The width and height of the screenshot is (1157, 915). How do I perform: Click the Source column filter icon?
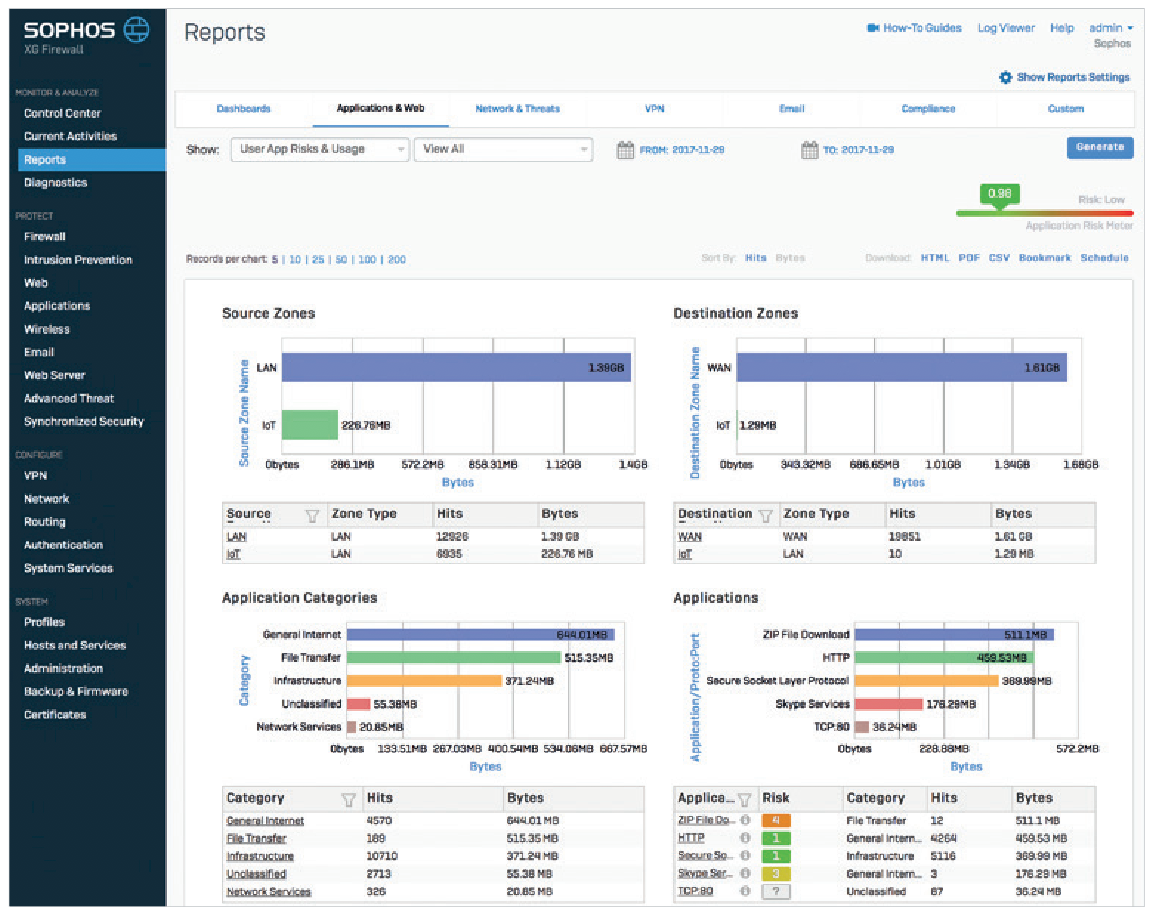pyautogui.click(x=312, y=516)
